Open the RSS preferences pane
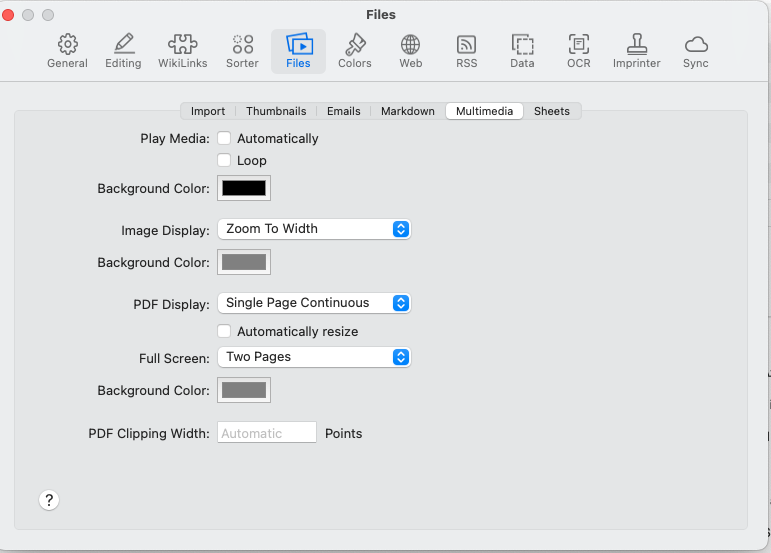 (x=466, y=51)
